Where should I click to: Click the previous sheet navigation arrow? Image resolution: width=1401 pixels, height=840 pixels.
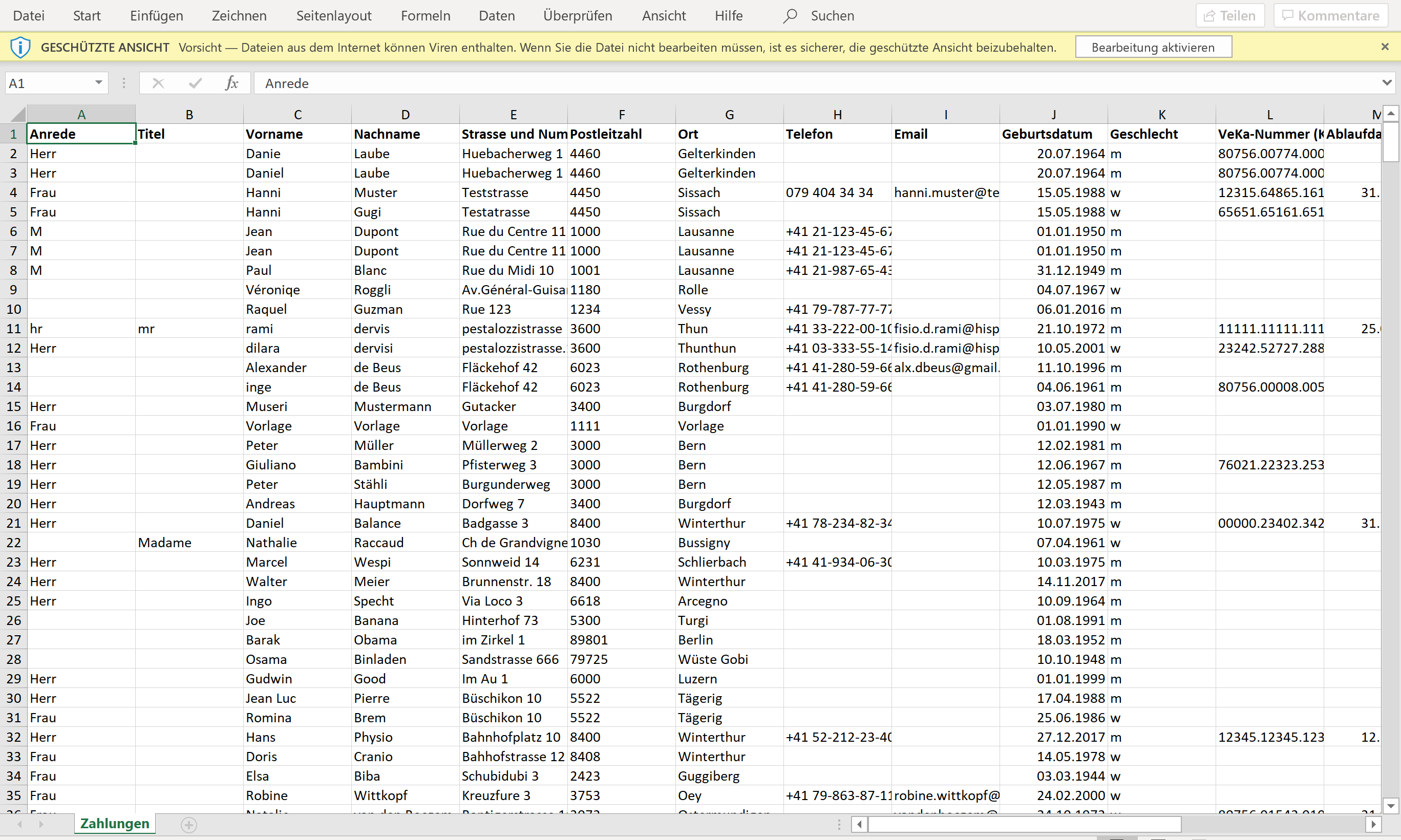click(x=20, y=825)
